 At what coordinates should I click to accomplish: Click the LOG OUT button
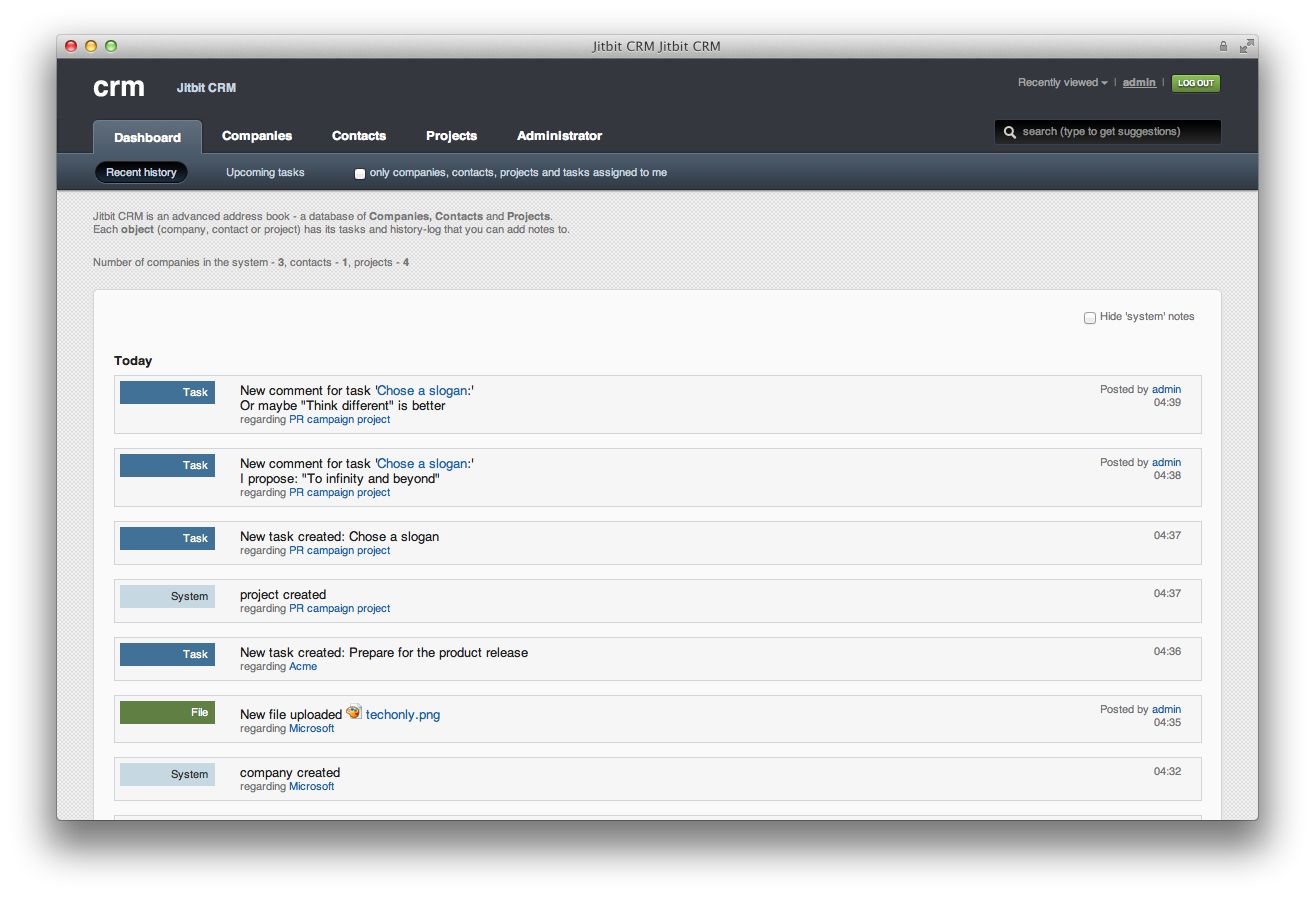tap(1196, 83)
